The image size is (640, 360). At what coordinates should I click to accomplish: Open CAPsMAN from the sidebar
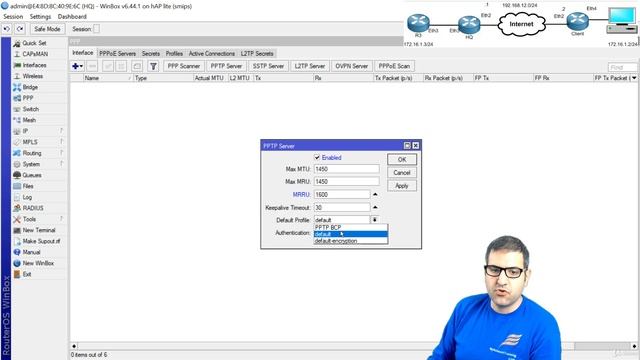click(35, 54)
